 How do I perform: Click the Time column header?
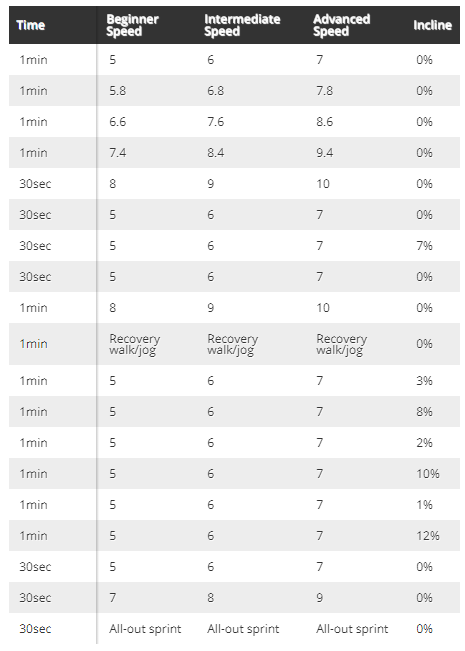(x=31, y=25)
